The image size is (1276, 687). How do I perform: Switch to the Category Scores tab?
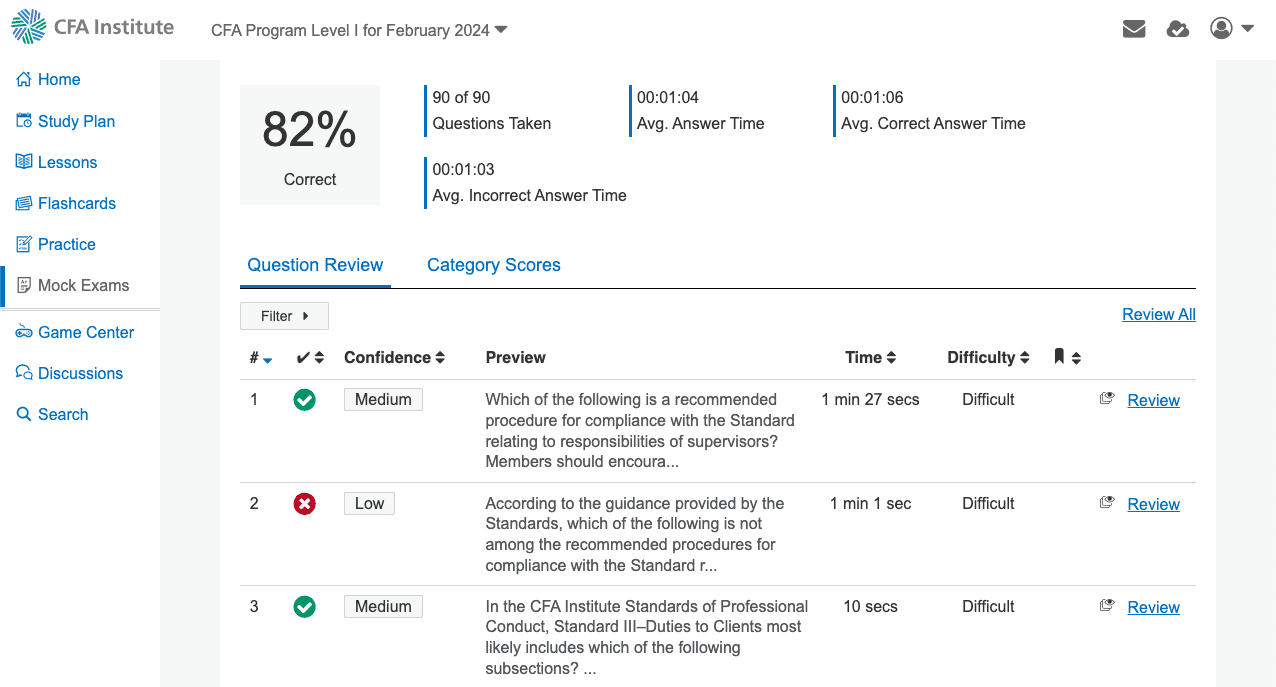[493, 265]
